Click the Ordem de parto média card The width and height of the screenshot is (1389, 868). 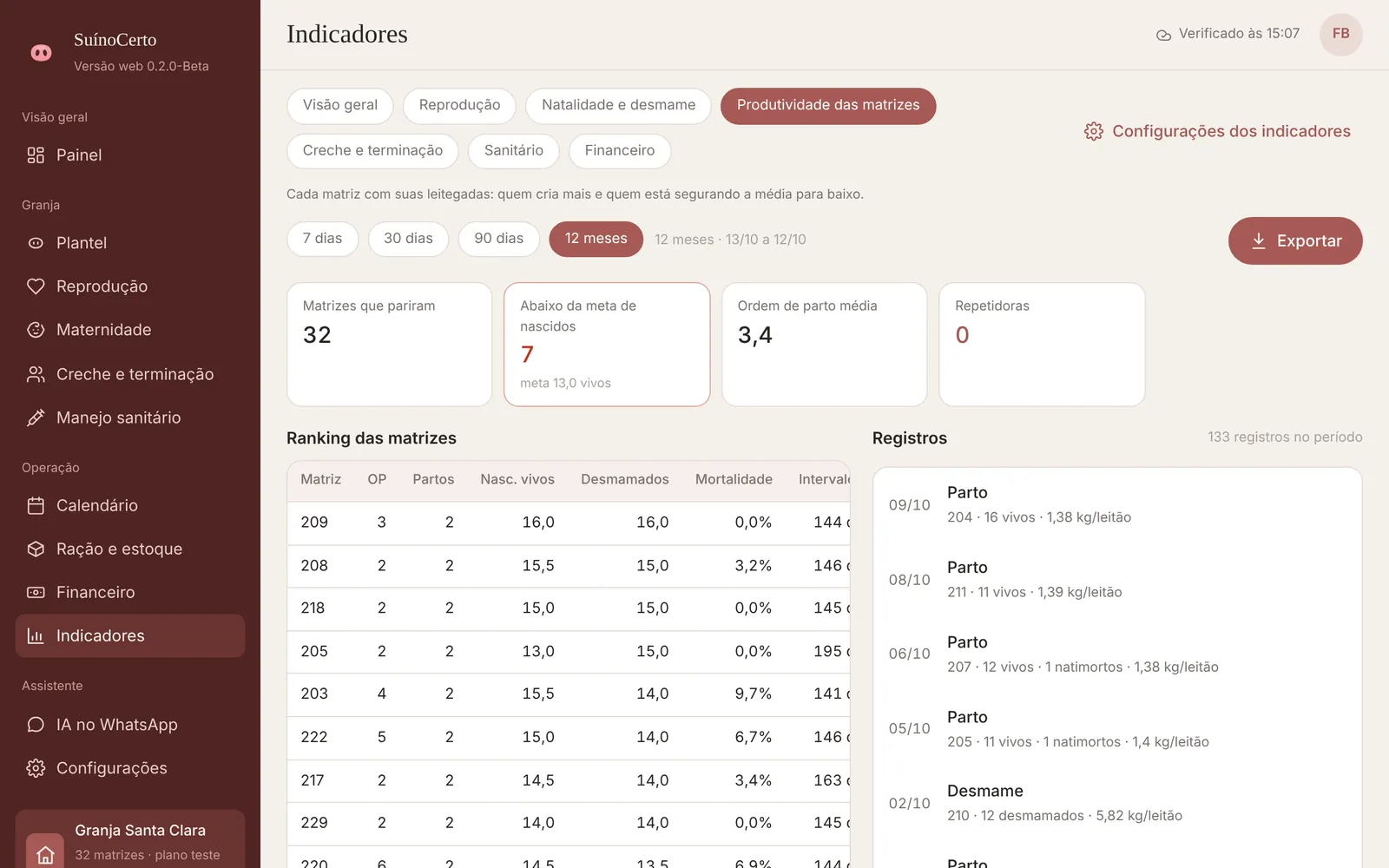point(825,345)
